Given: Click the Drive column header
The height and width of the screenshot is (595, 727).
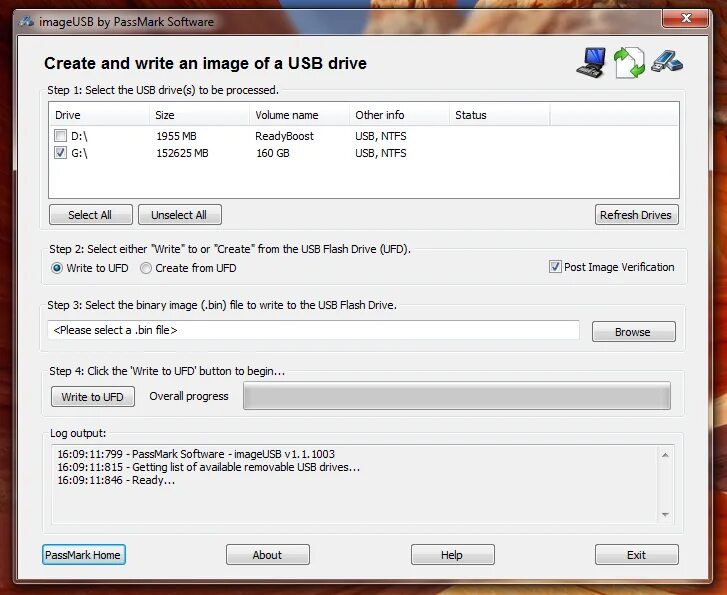Looking at the screenshot, I should tap(99, 115).
